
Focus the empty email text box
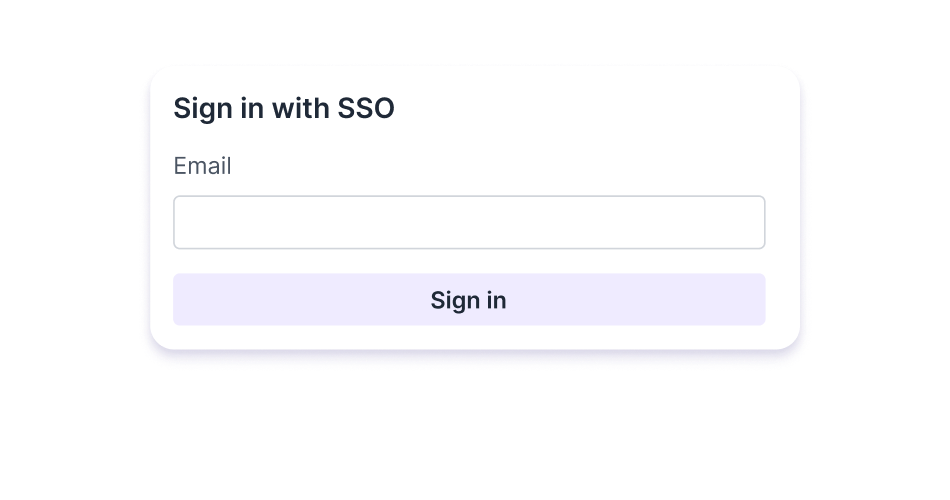point(469,222)
